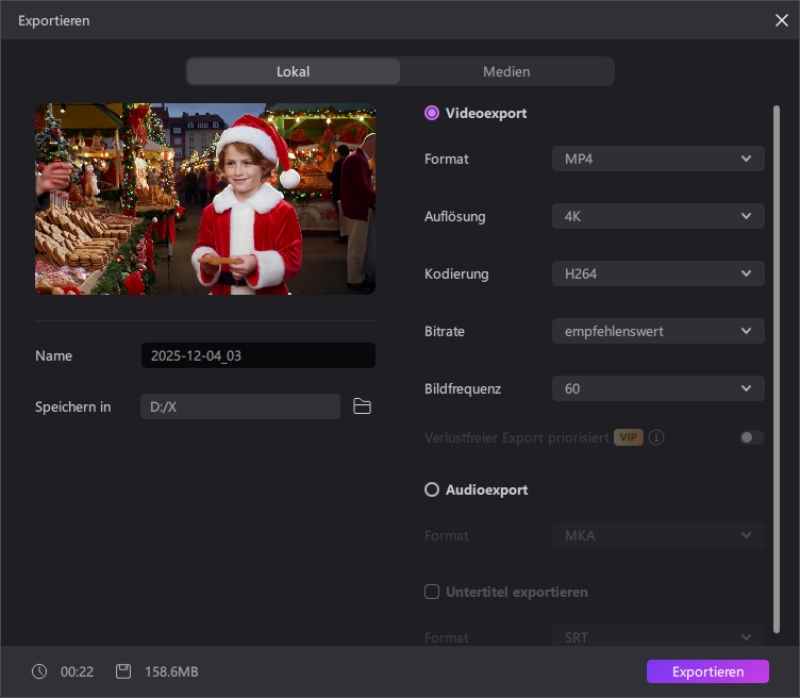Open the Kodierung dropdown showing H264
800x698 pixels.
tap(658, 273)
